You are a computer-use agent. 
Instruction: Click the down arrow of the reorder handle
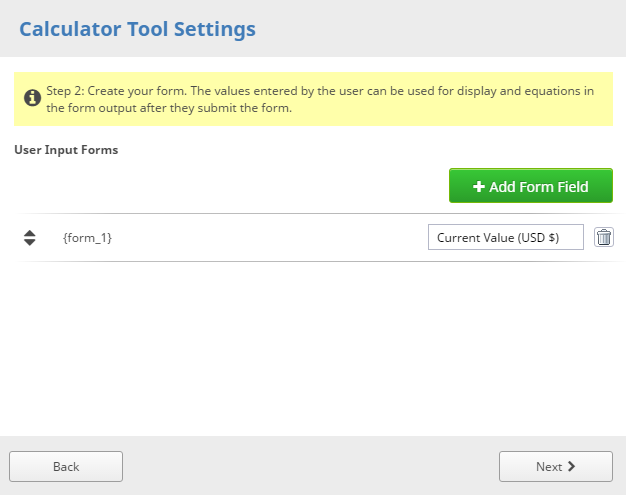29,243
